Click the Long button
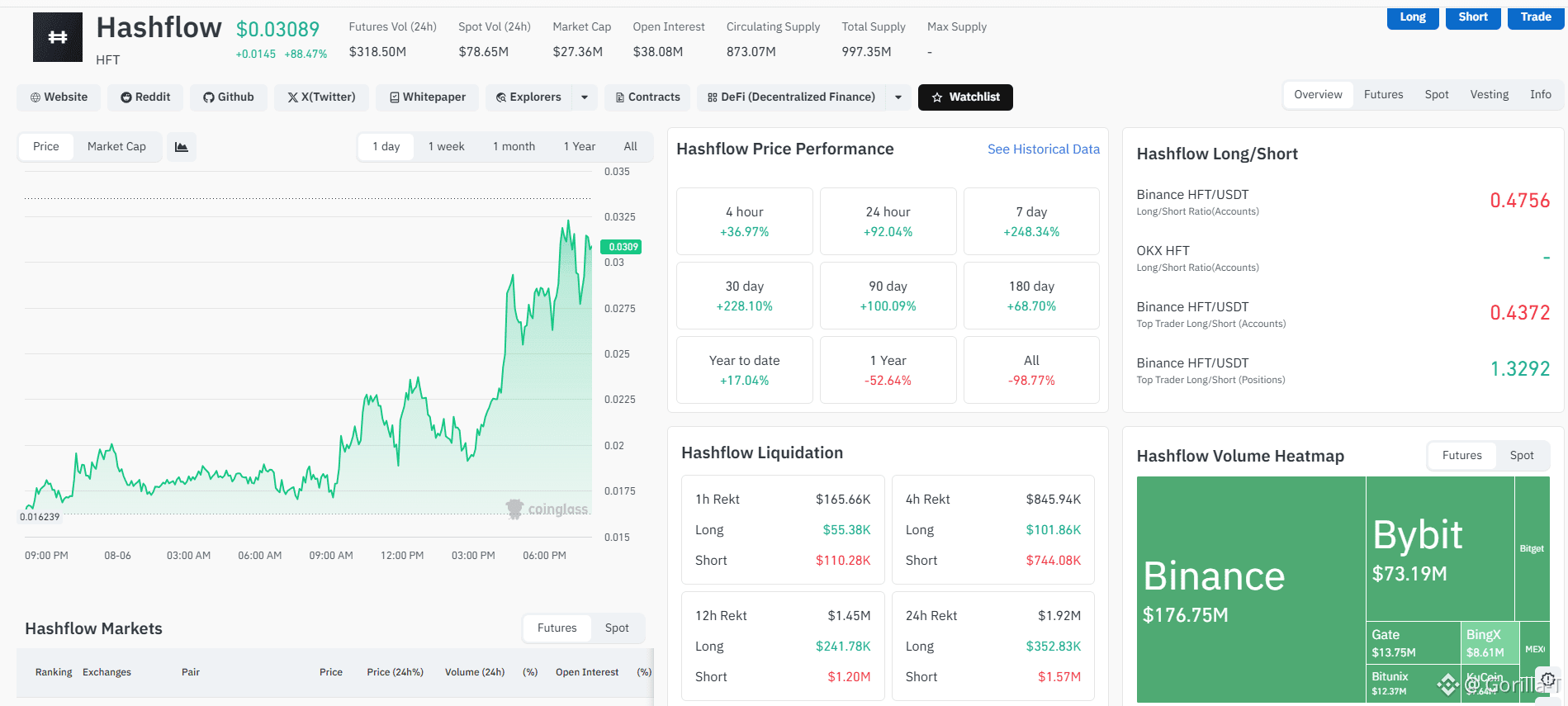The image size is (1568, 706). 1413,17
